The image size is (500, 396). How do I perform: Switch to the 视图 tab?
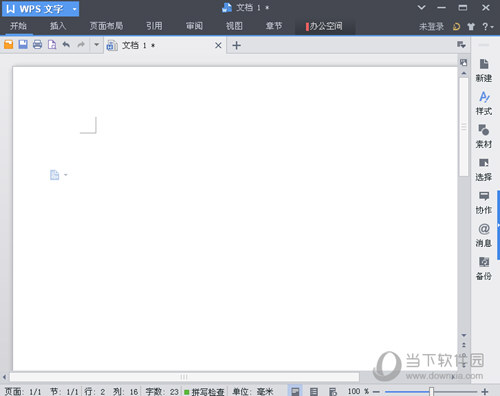[x=234, y=26]
